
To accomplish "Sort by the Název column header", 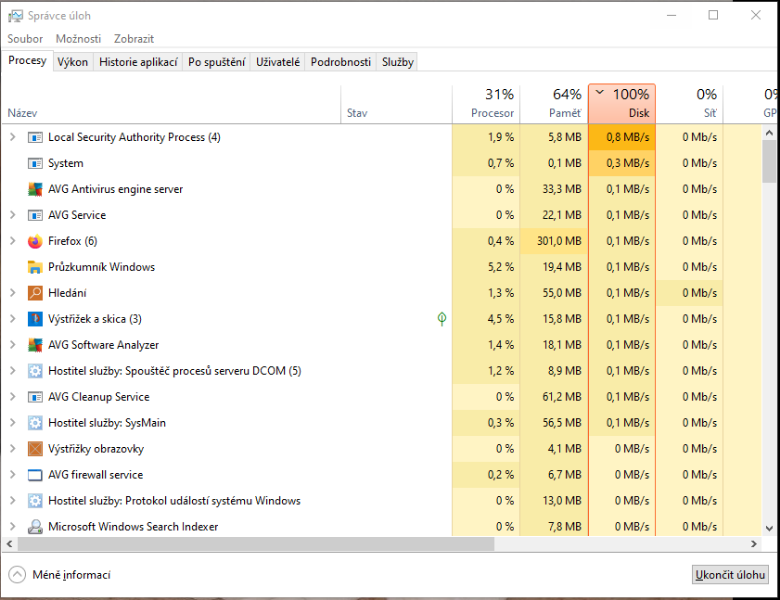I will tap(171, 104).
